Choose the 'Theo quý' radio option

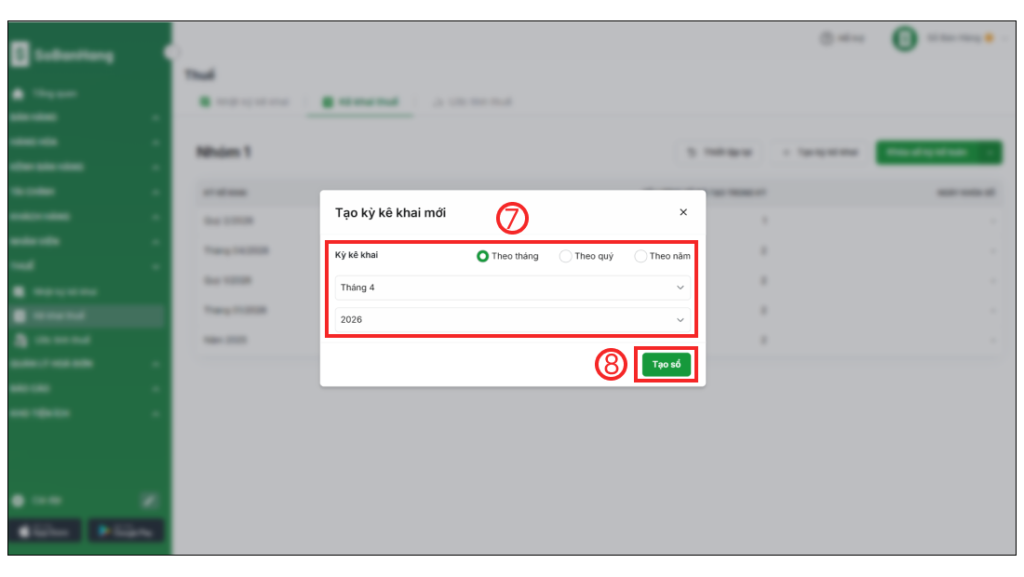566,256
